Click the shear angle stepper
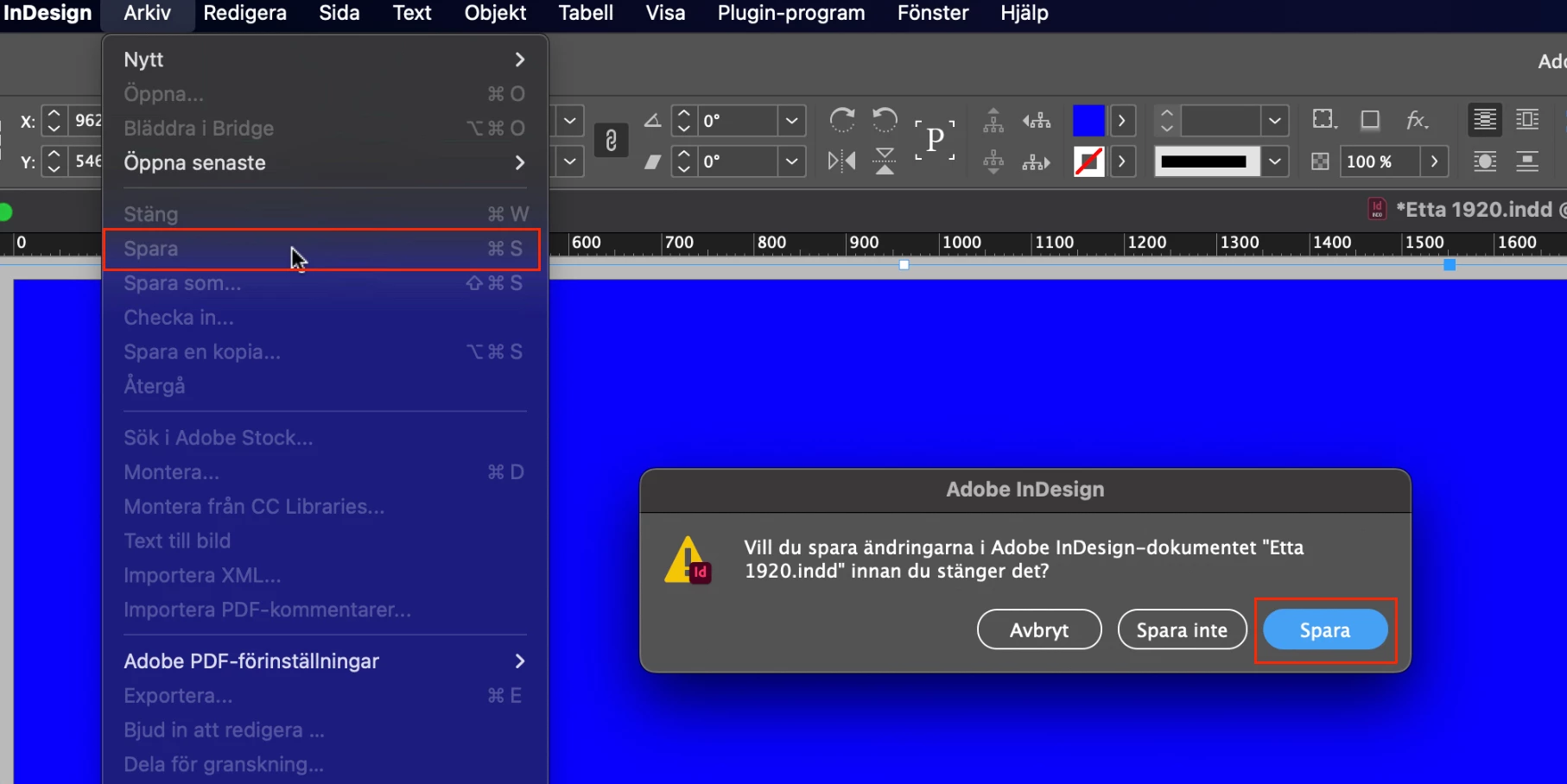Screen dimensions: 1567x784 [683, 161]
